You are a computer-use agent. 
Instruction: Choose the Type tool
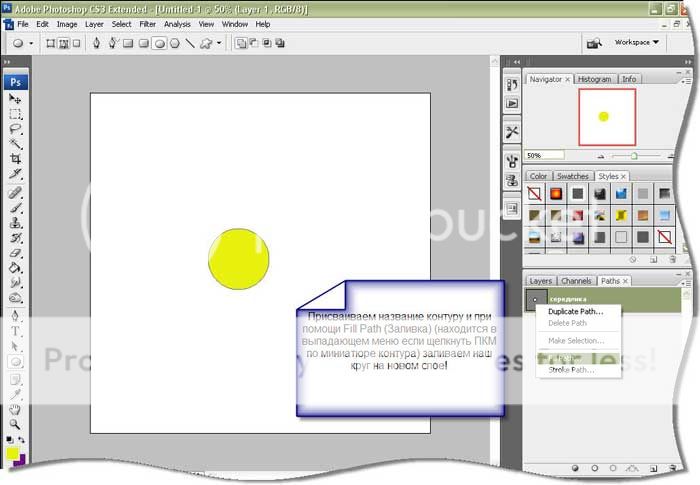coord(16,331)
